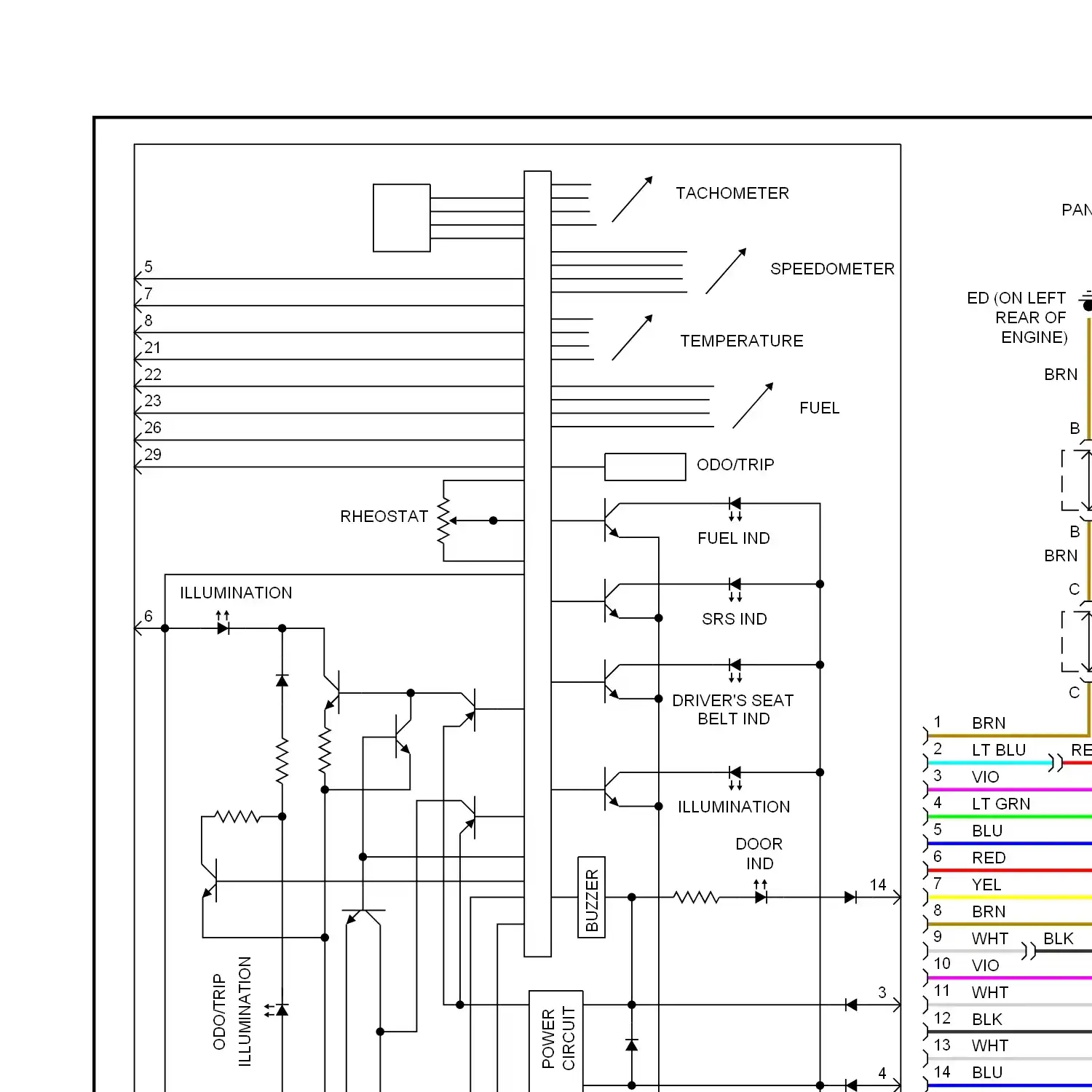This screenshot has width=1092, height=1092.
Task: Click the FUEL IND LED symbol
Action: point(735,507)
